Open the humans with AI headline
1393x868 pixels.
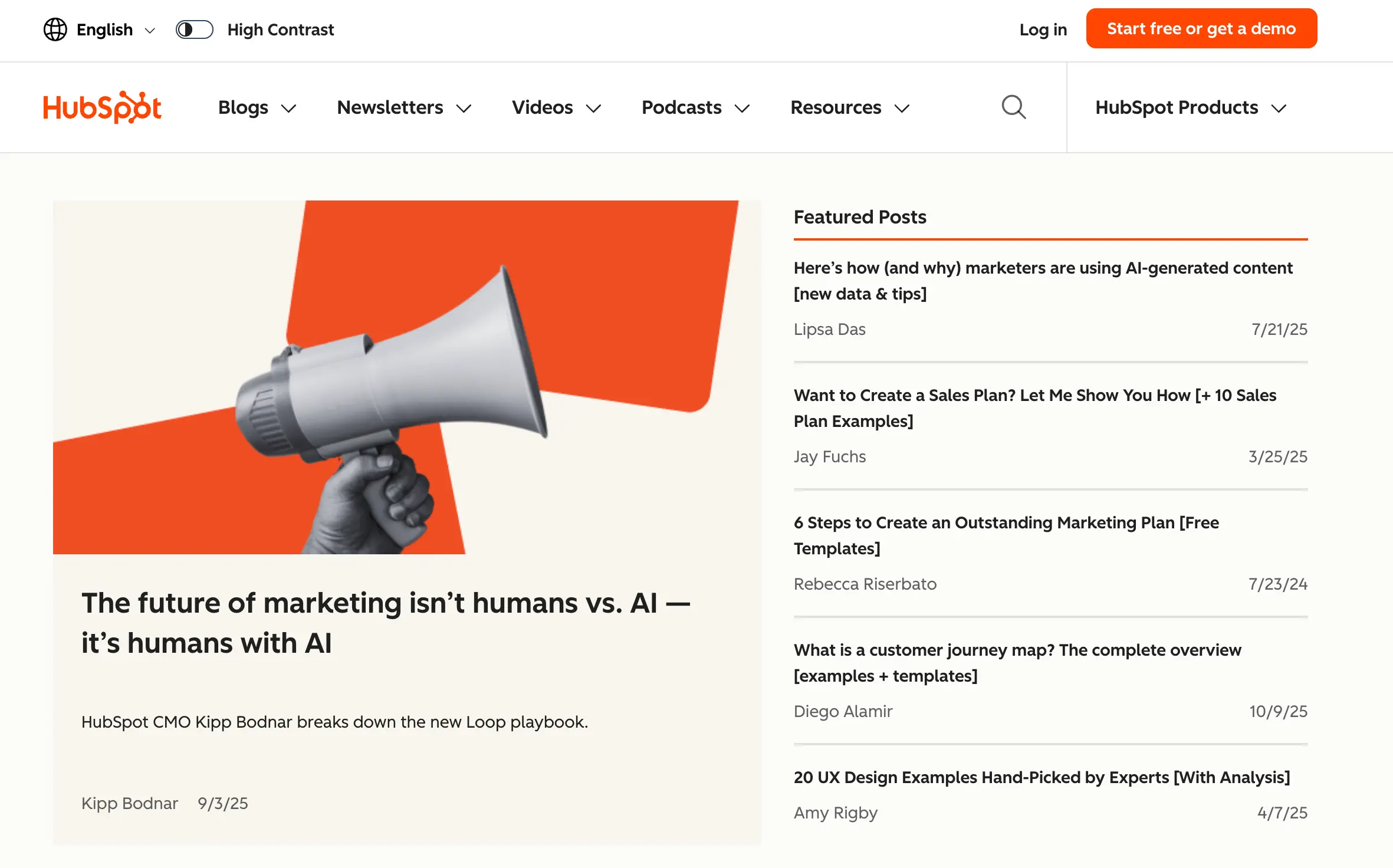(386, 623)
